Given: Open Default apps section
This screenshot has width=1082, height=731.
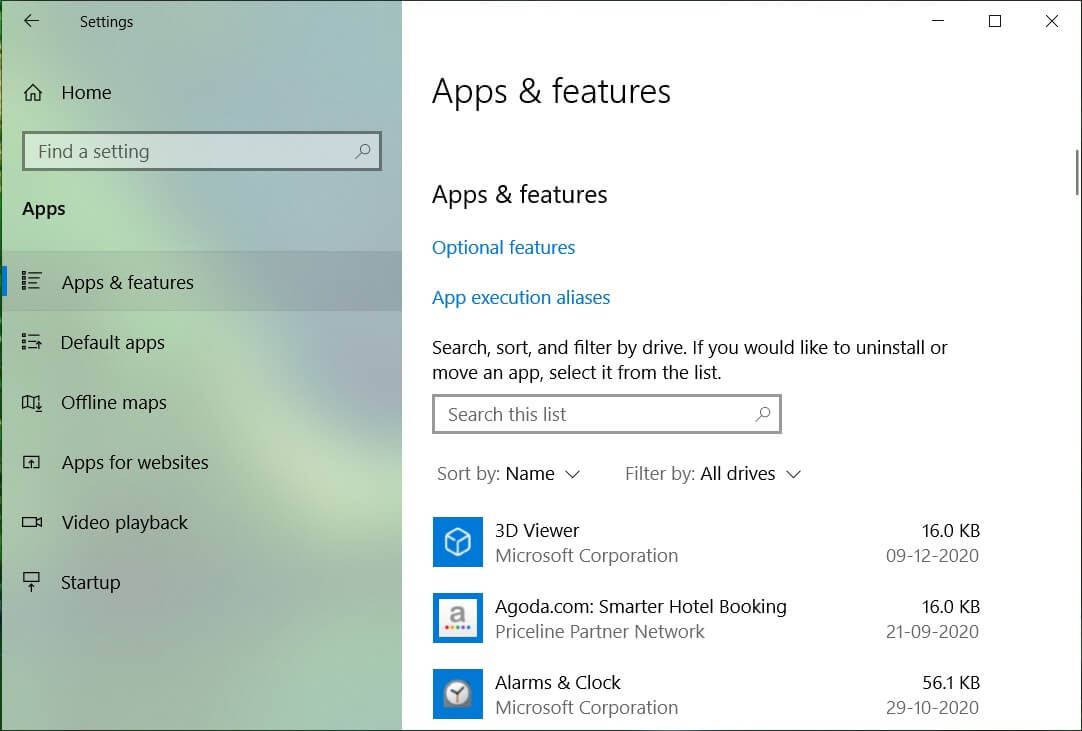Looking at the screenshot, I should 201,342.
